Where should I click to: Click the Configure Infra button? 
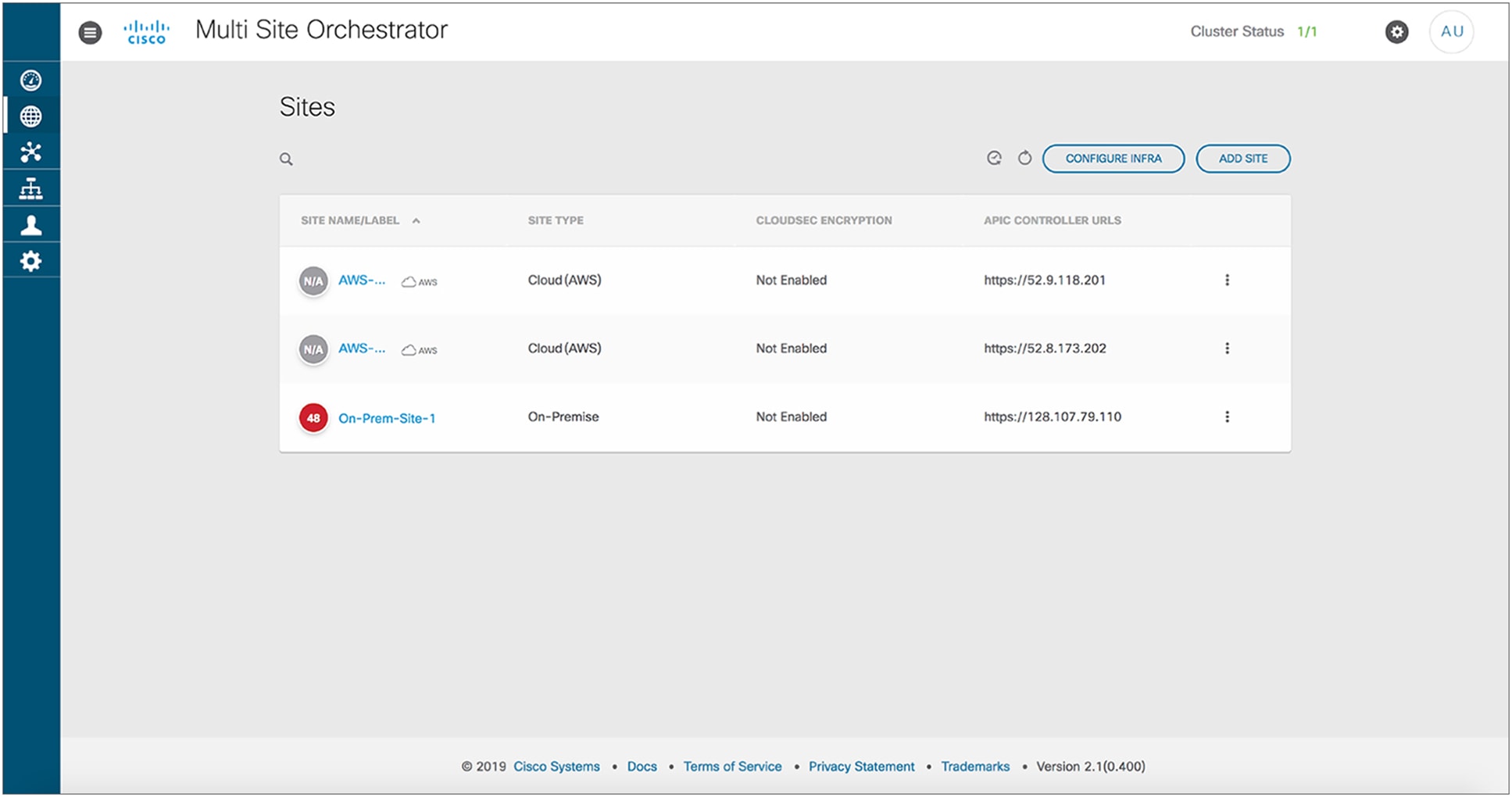[1113, 159]
